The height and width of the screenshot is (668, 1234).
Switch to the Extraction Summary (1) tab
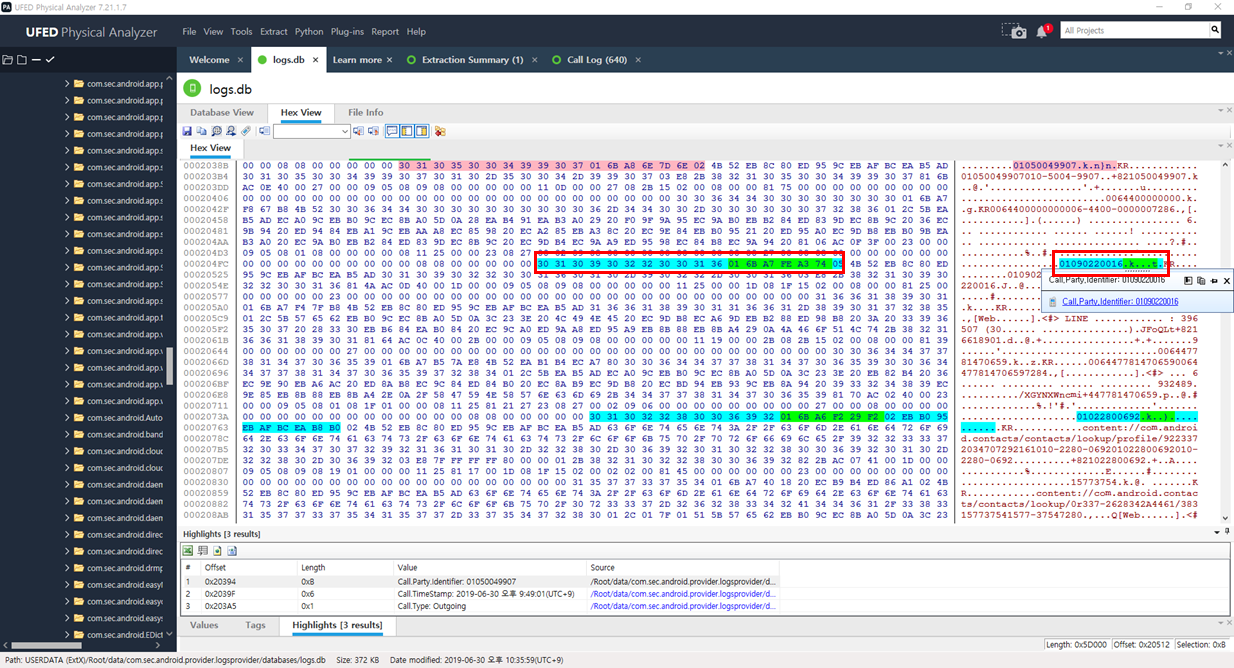[x=472, y=60]
